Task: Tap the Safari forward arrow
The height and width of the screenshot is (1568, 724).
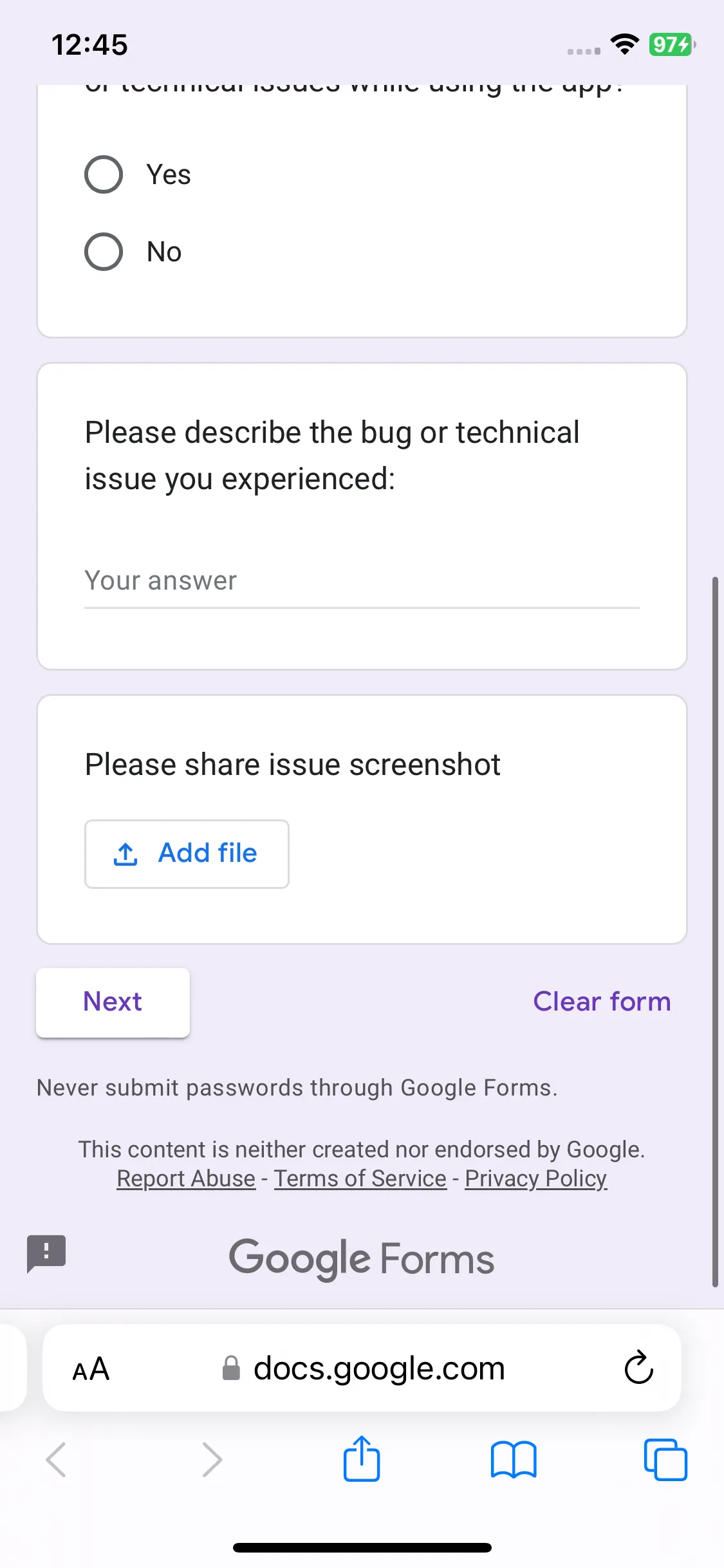Action: 212,1459
